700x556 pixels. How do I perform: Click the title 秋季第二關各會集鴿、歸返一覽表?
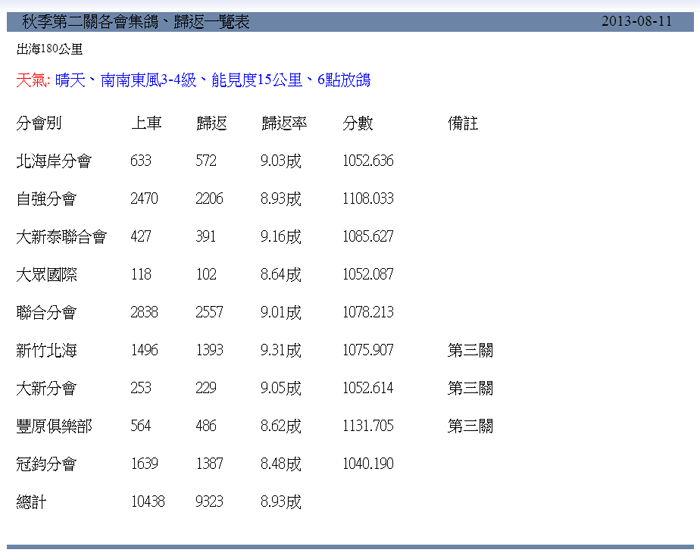coord(136,21)
